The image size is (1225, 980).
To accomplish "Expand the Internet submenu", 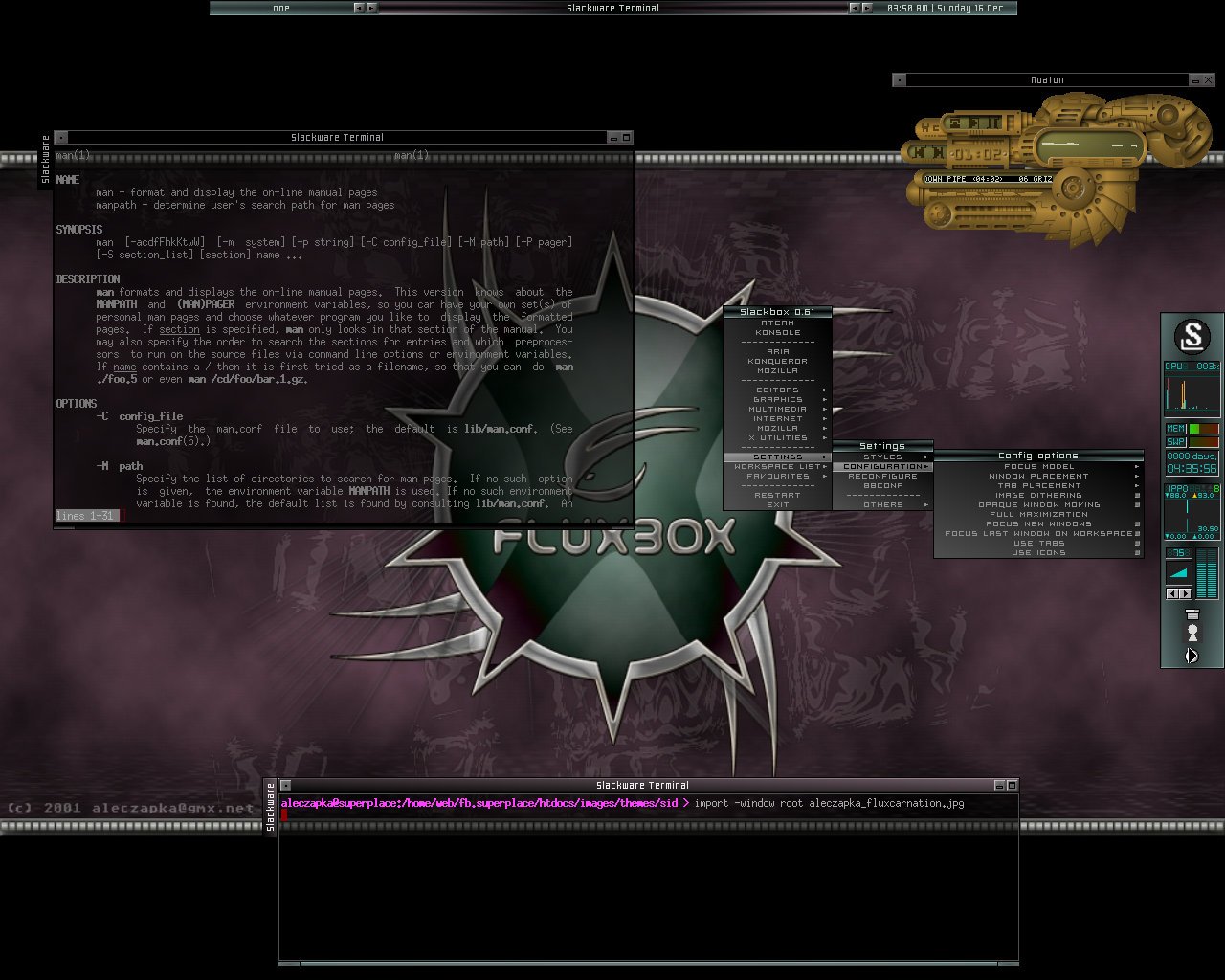I will [777, 418].
